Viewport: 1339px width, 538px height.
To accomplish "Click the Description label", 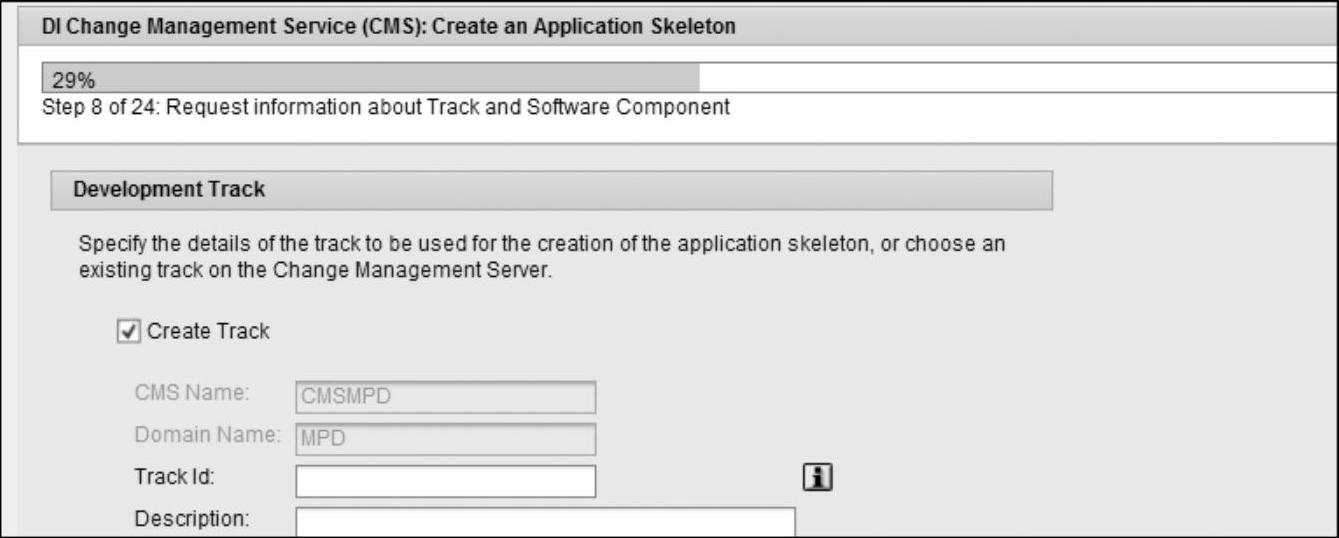I will coord(191,518).
